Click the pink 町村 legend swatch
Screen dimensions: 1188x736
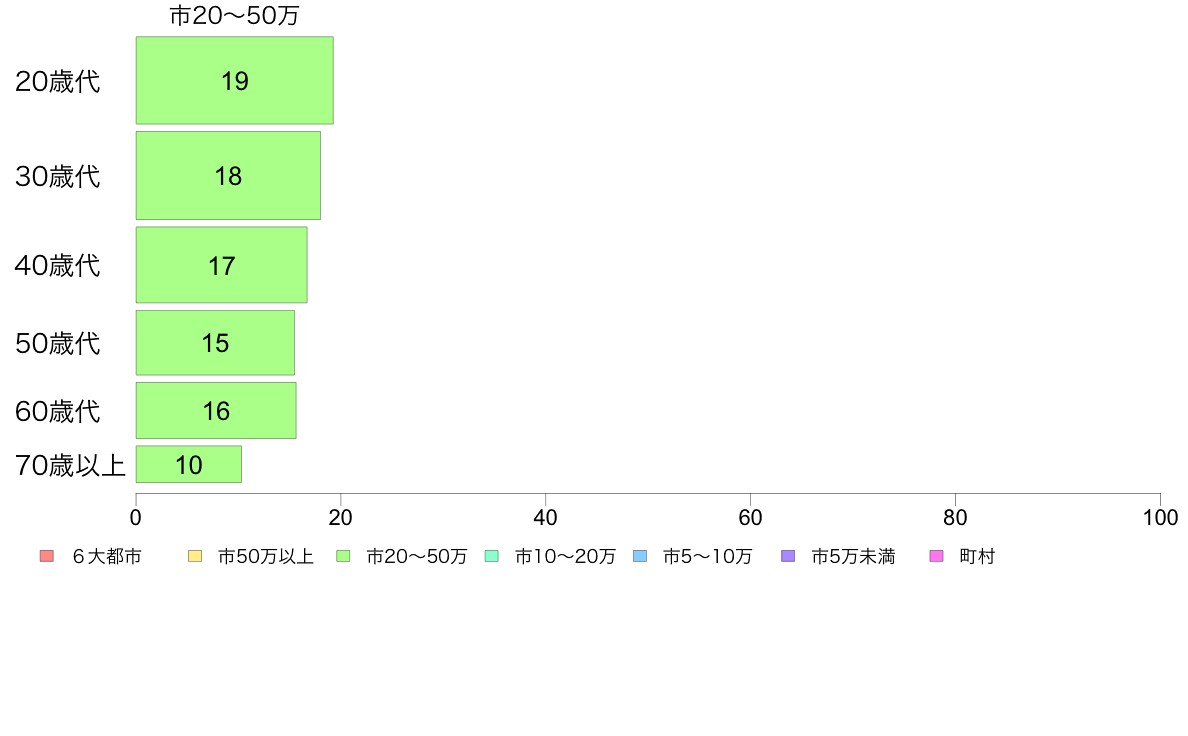936,556
